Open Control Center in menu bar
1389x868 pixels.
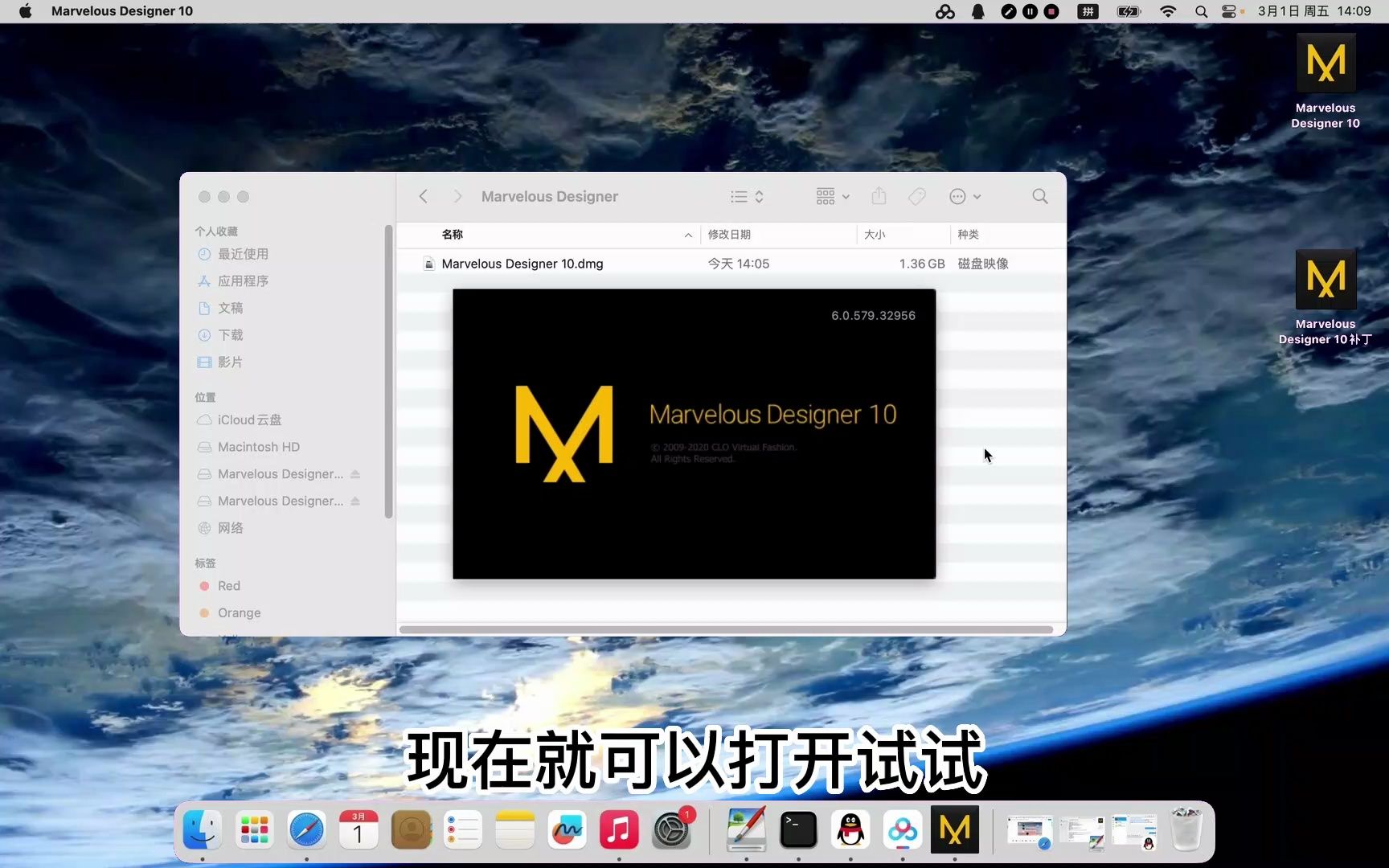[x=1229, y=11]
